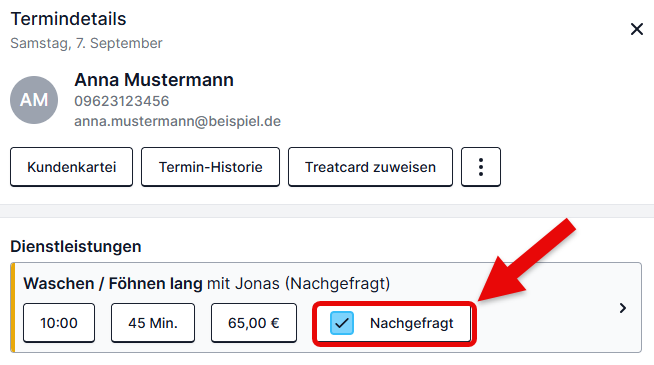Click the AM customer avatar
654x365 pixels.
(34, 100)
